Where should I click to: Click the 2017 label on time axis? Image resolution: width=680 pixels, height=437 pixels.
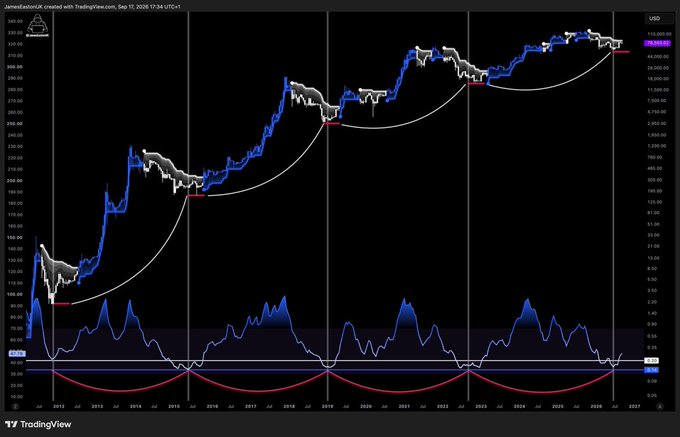250,407
